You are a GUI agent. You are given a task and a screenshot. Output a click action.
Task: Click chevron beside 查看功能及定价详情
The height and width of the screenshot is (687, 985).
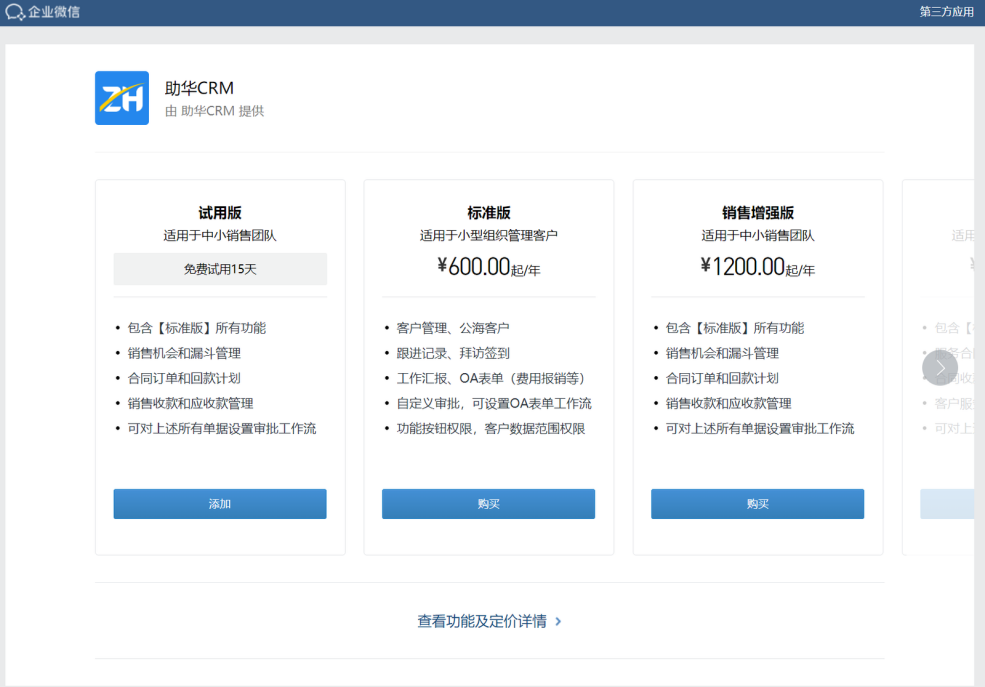pos(558,621)
